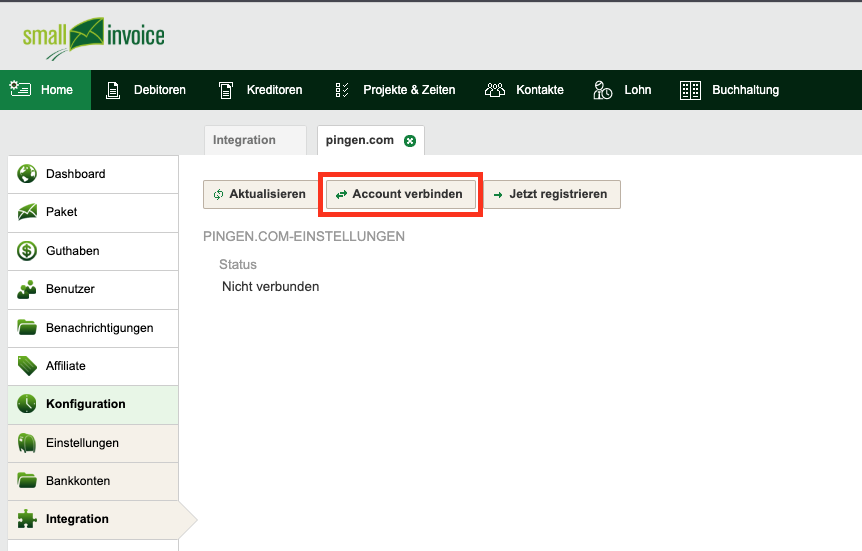The image size is (862, 551).
Task: Click the Jetzt registrieren button label
Action: point(558,194)
